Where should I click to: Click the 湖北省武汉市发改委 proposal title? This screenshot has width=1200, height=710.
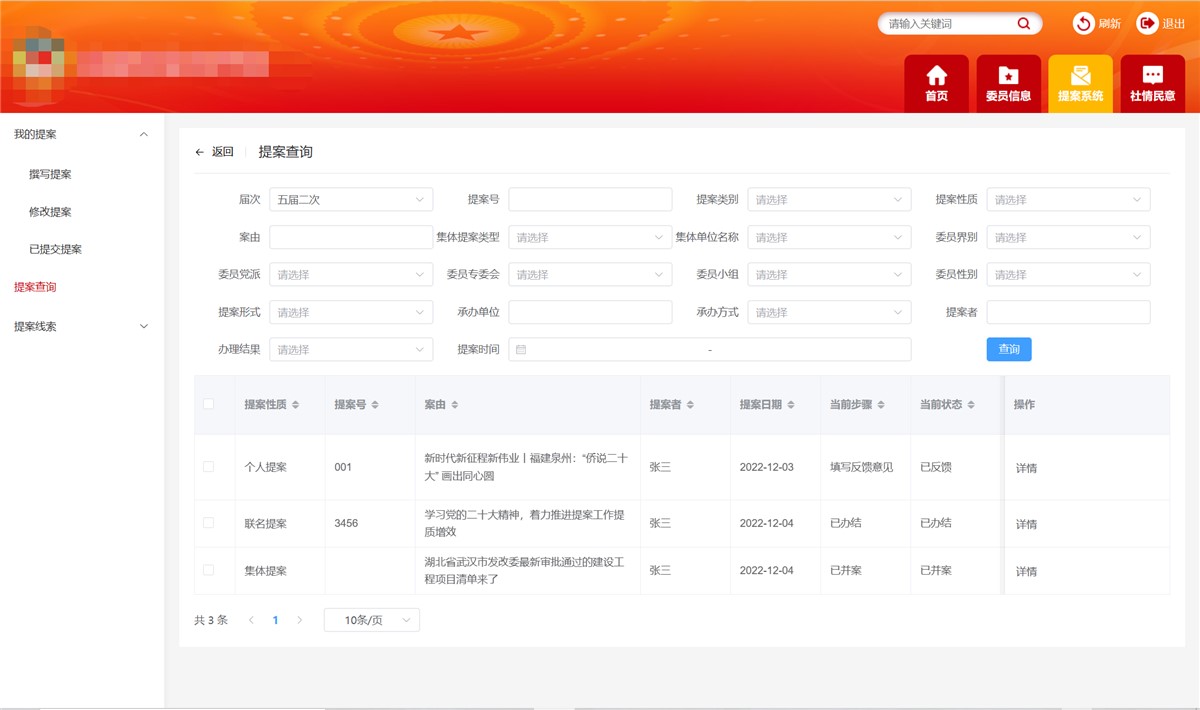point(525,570)
